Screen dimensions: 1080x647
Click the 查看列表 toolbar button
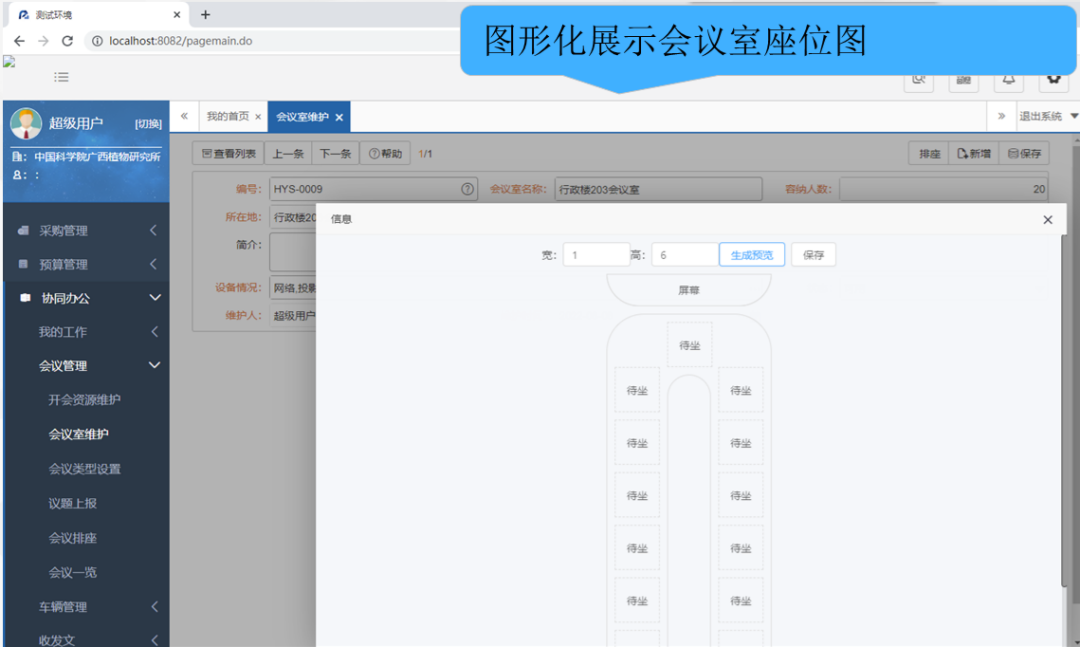pos(229,154)
